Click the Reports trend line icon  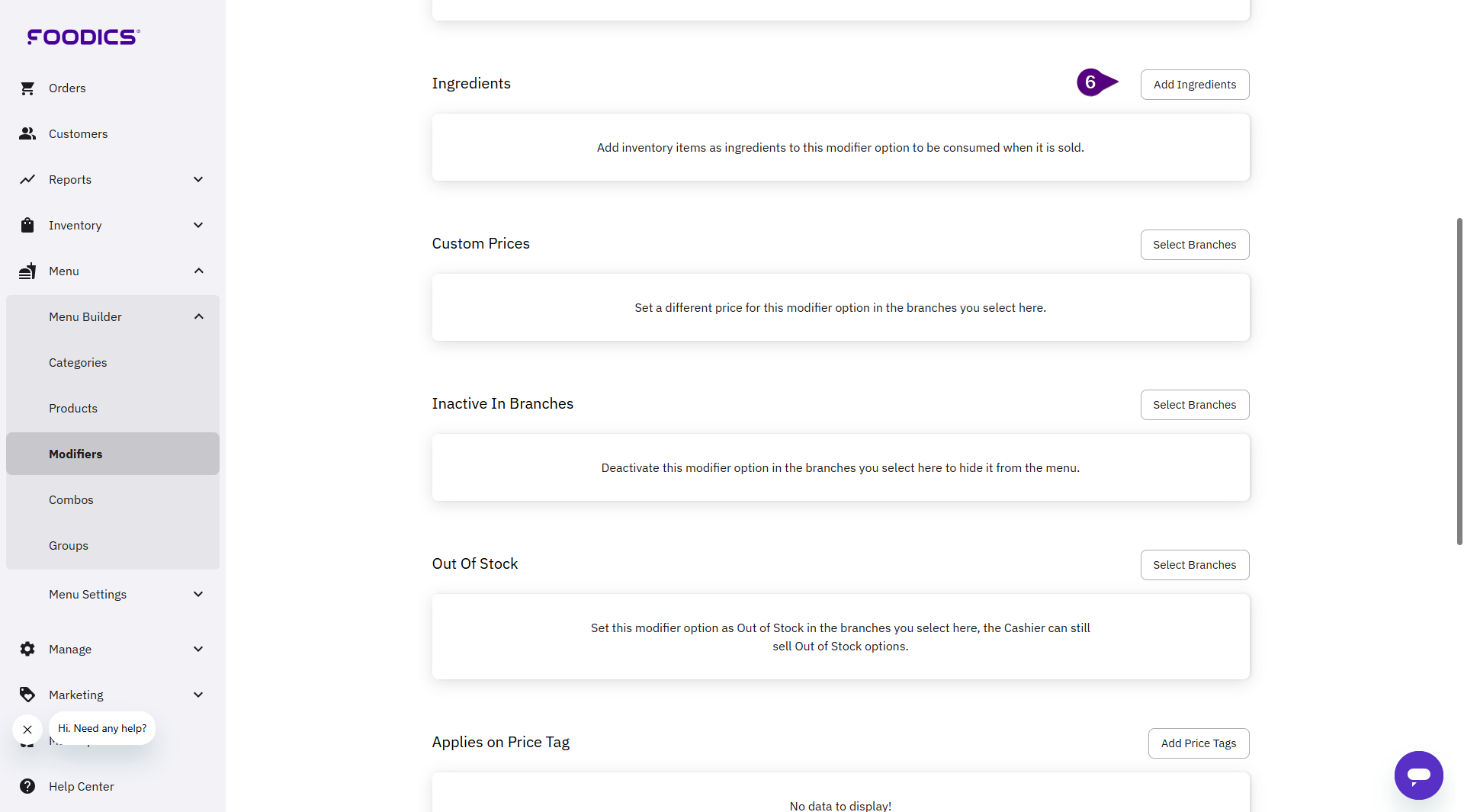pos(27,180)
